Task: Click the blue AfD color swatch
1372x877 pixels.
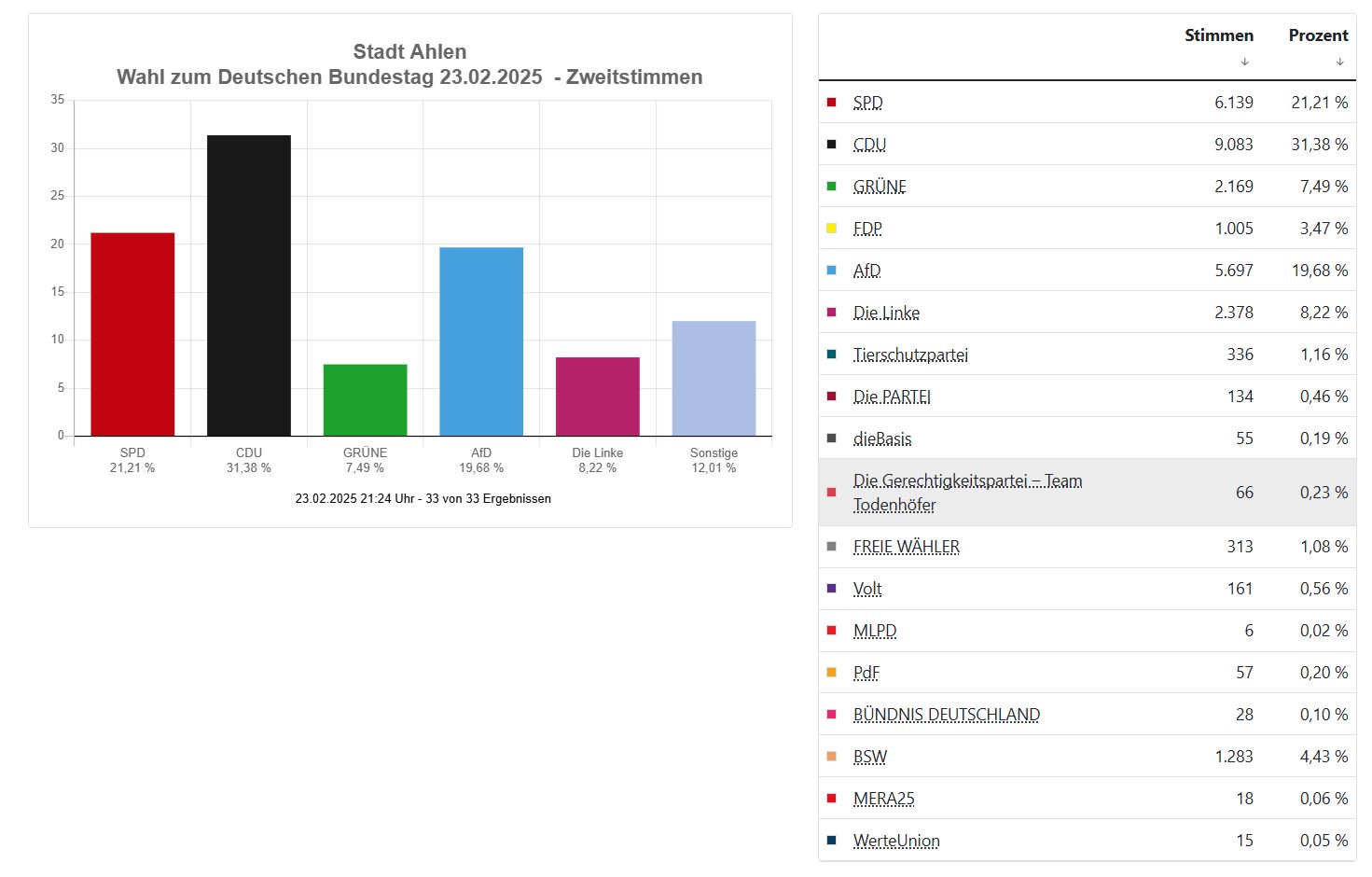Action: (x=831, y=270)
